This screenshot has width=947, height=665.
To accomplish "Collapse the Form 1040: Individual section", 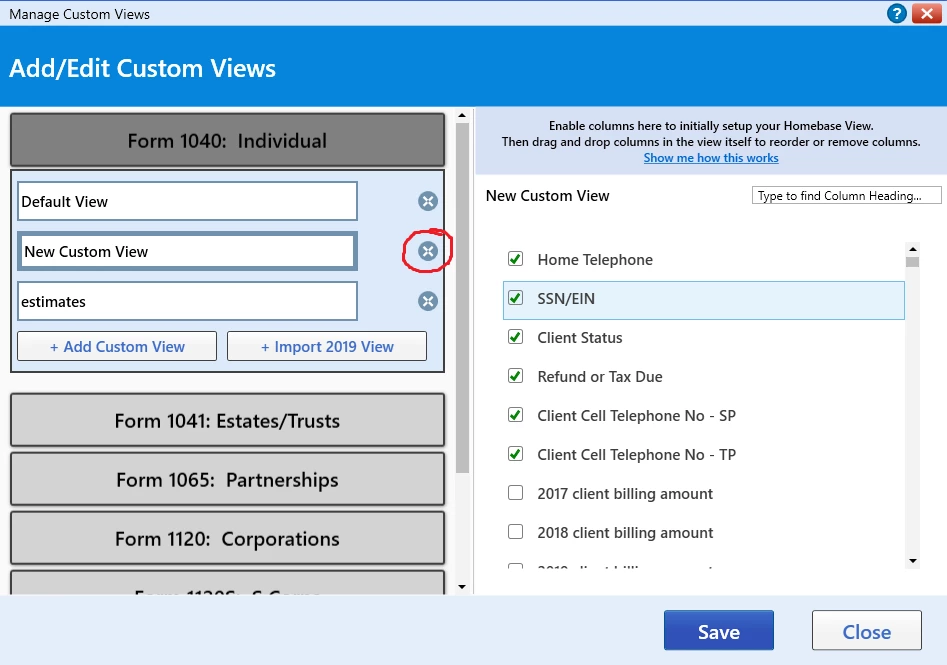I will (227, 140).
